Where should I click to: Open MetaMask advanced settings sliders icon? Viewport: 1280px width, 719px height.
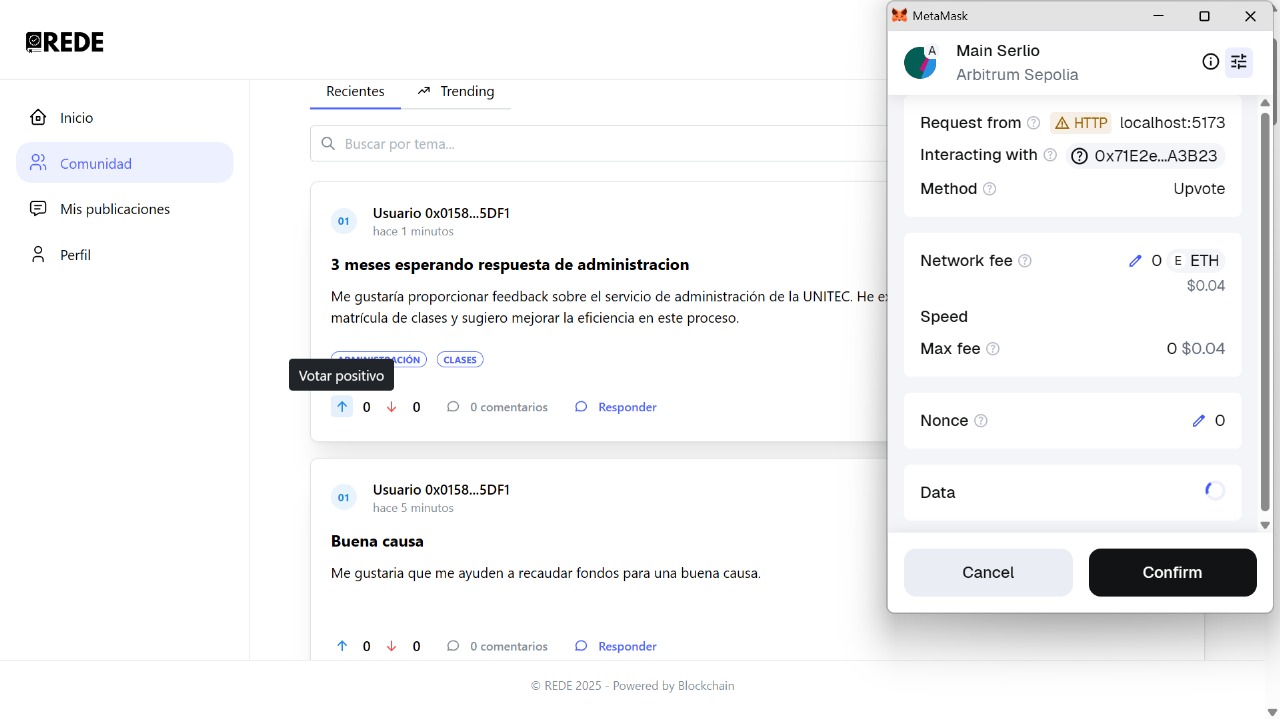pos(1239,62)
